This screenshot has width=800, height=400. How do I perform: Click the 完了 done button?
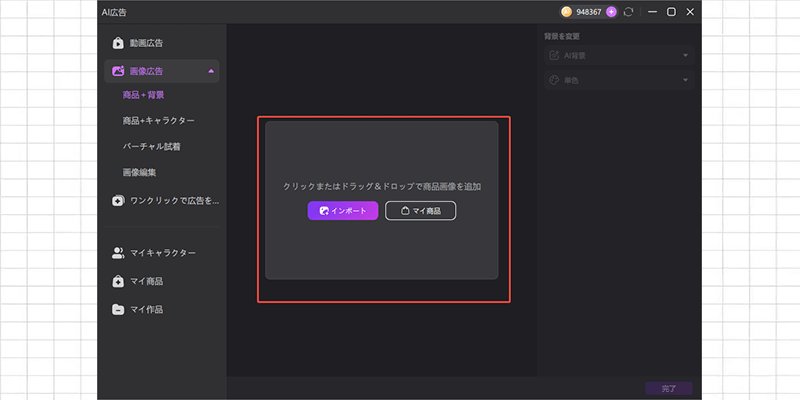tap(669, 389)
